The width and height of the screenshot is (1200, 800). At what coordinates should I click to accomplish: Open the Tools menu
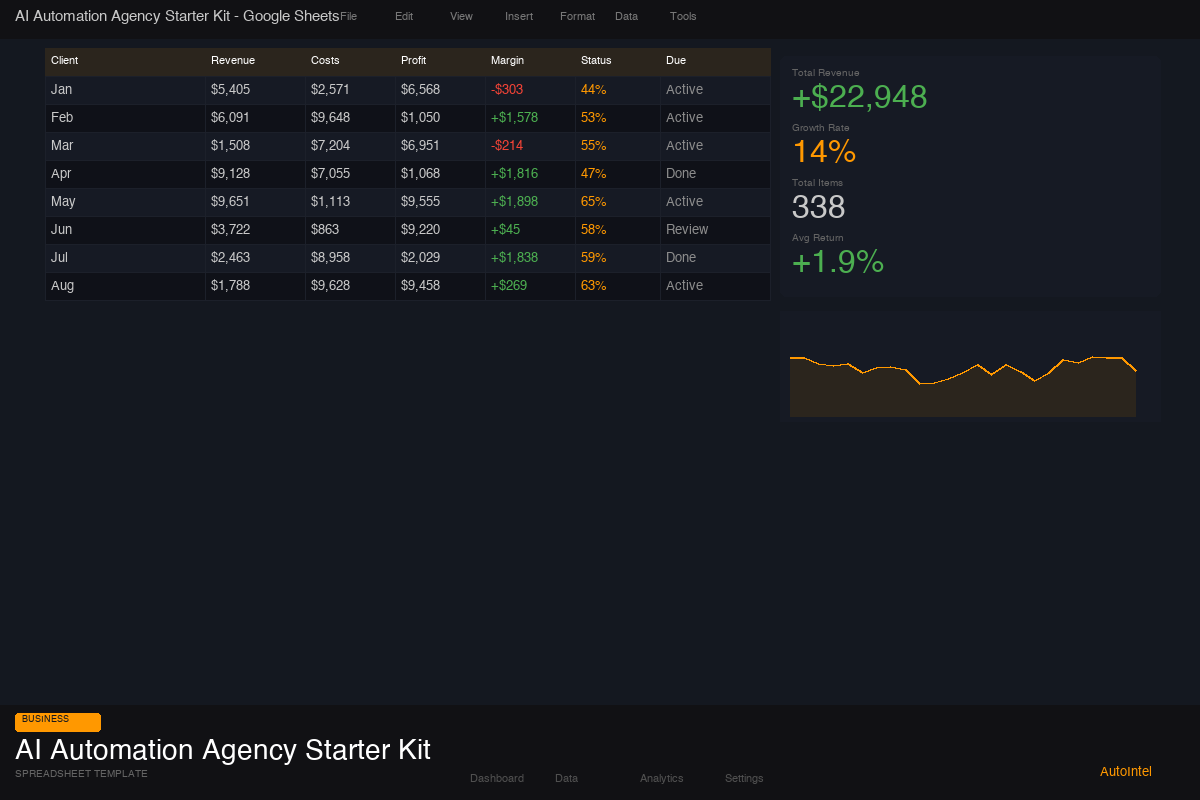pyautogui.click(x=683, y=16)
